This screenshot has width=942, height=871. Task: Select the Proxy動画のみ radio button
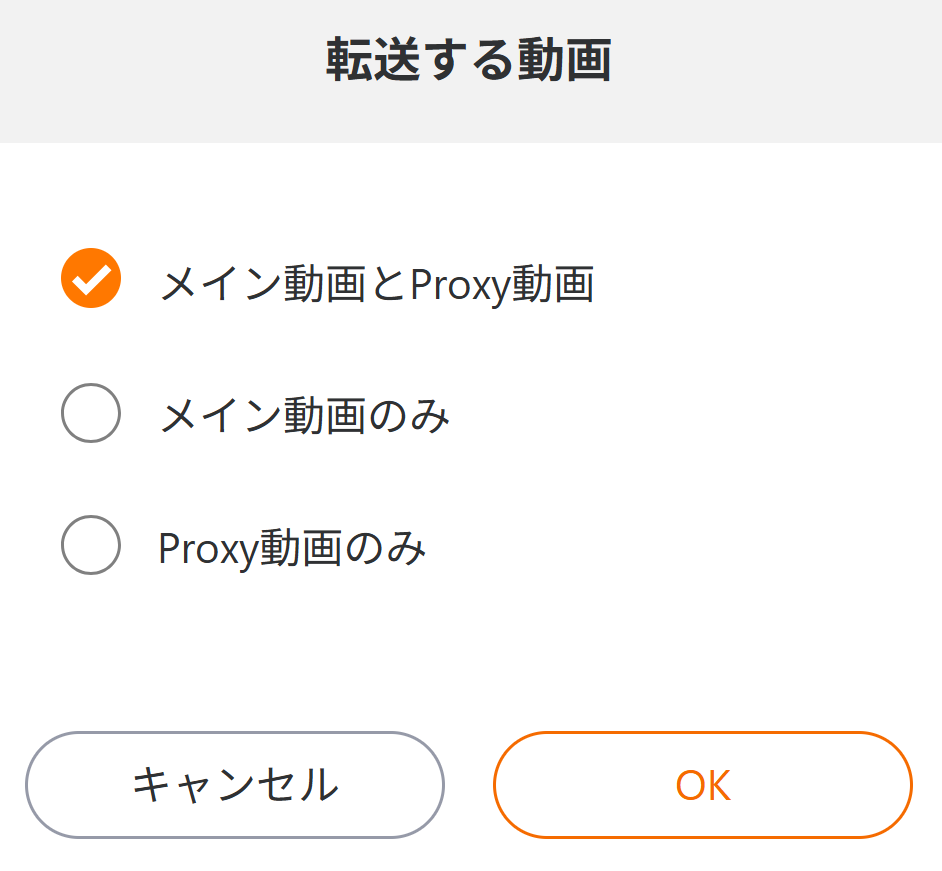coord(91,545)
